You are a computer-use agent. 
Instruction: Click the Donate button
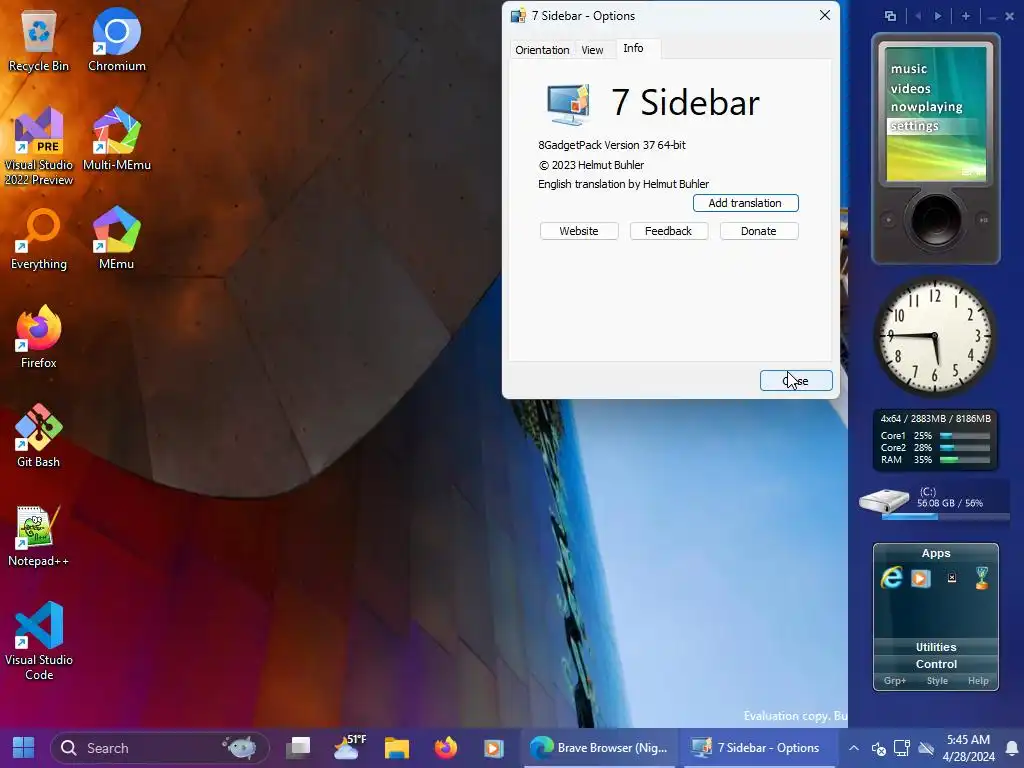pos(758,231)
